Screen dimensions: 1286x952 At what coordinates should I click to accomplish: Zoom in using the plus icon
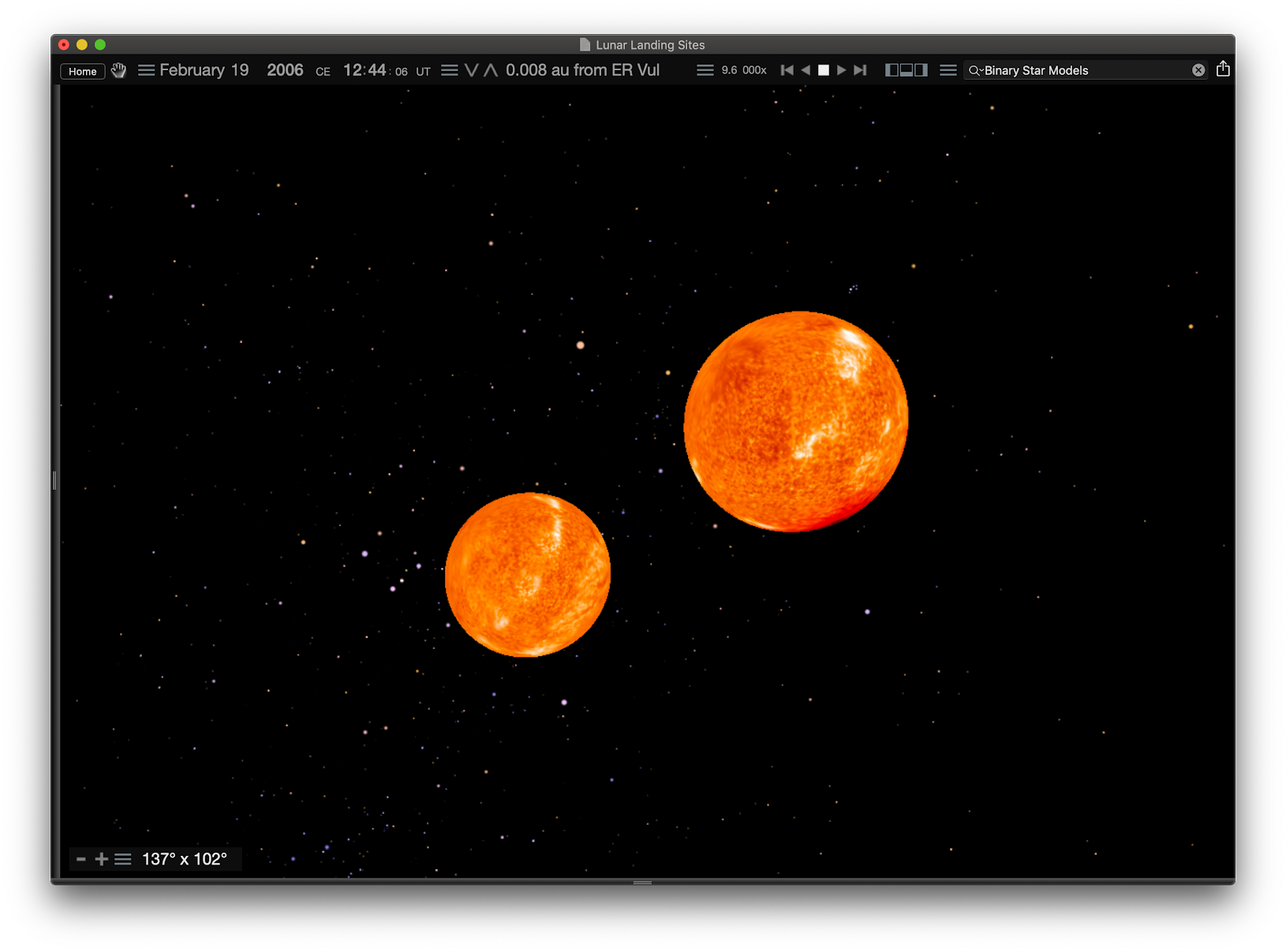pos(101,859)
